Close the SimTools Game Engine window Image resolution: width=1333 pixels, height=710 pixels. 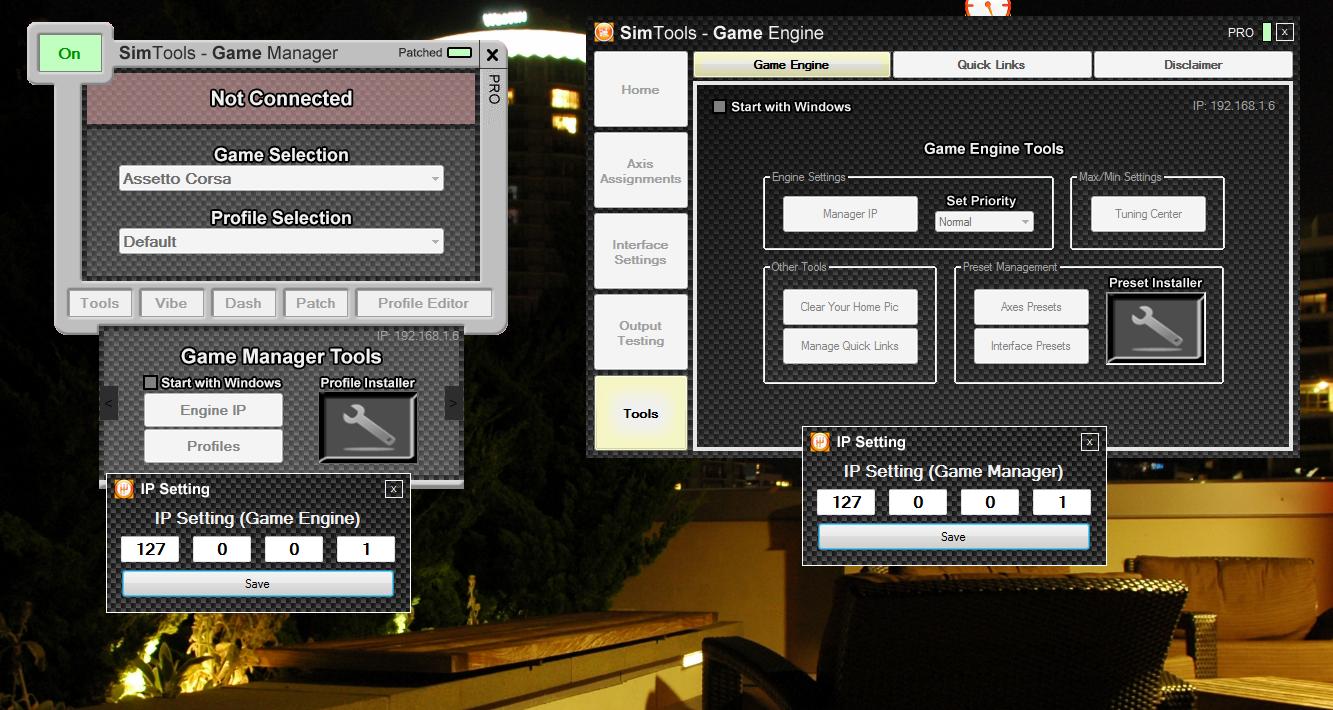(x=1285, y=32)
